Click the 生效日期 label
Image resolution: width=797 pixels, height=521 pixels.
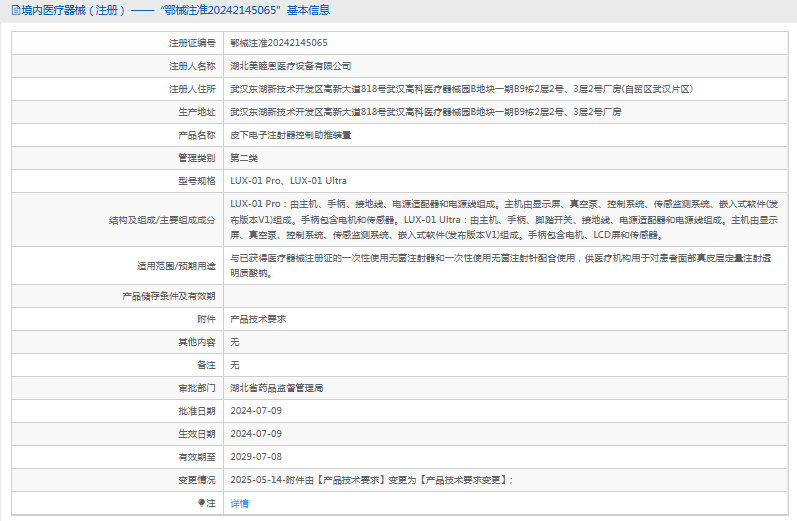click(197, 434)
